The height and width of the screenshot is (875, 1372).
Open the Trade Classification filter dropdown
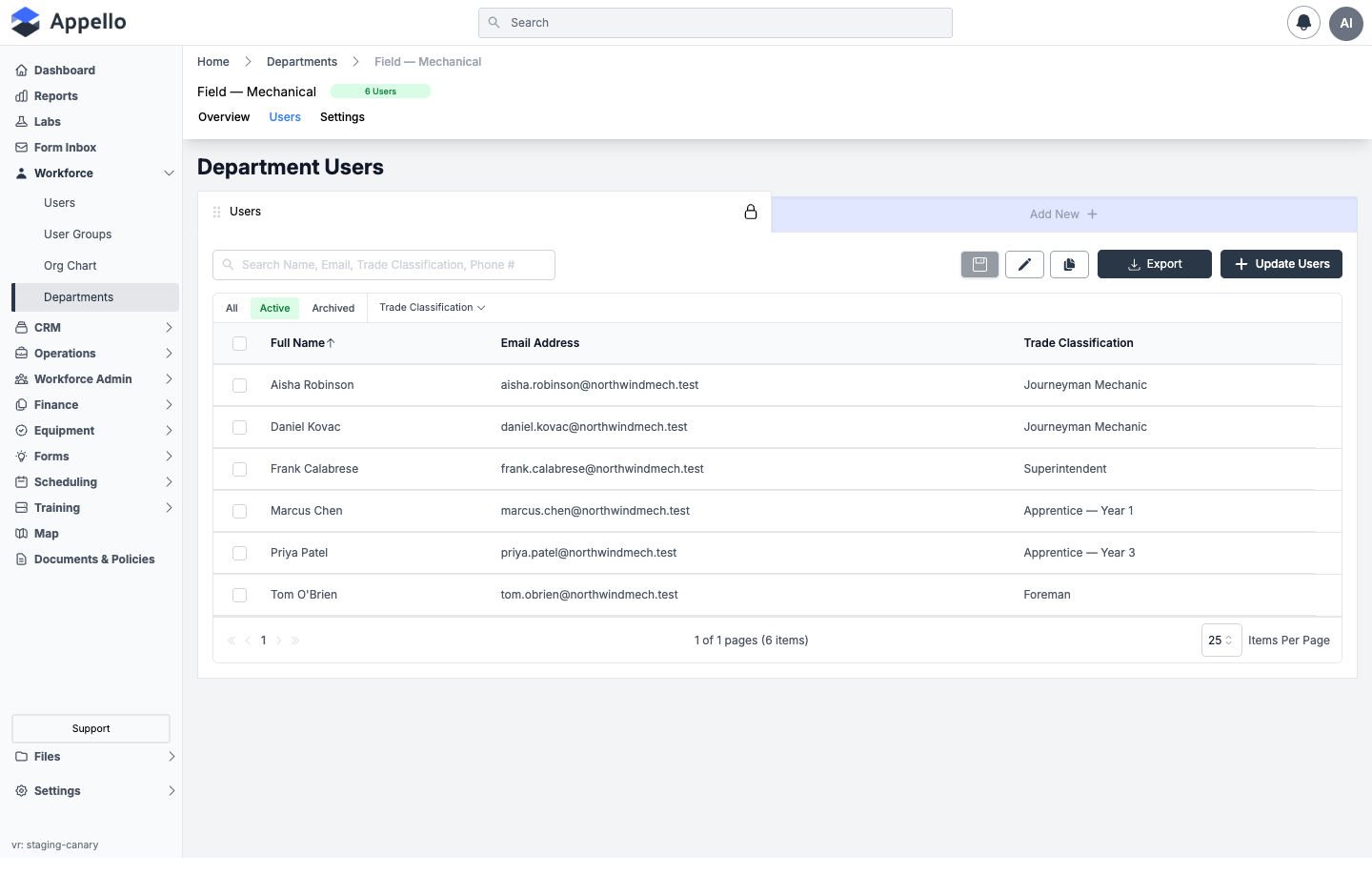point(433,308)
